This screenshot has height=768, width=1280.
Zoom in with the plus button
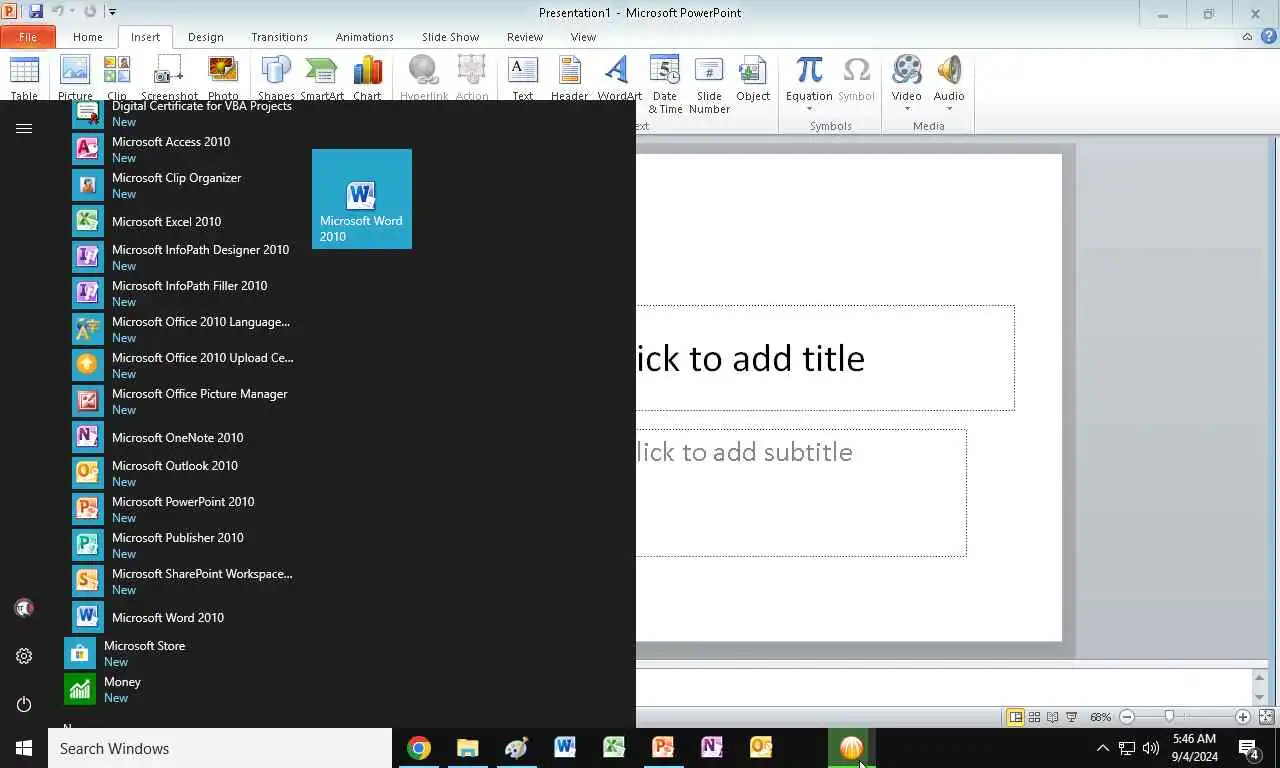click(x=1243, y=717)
